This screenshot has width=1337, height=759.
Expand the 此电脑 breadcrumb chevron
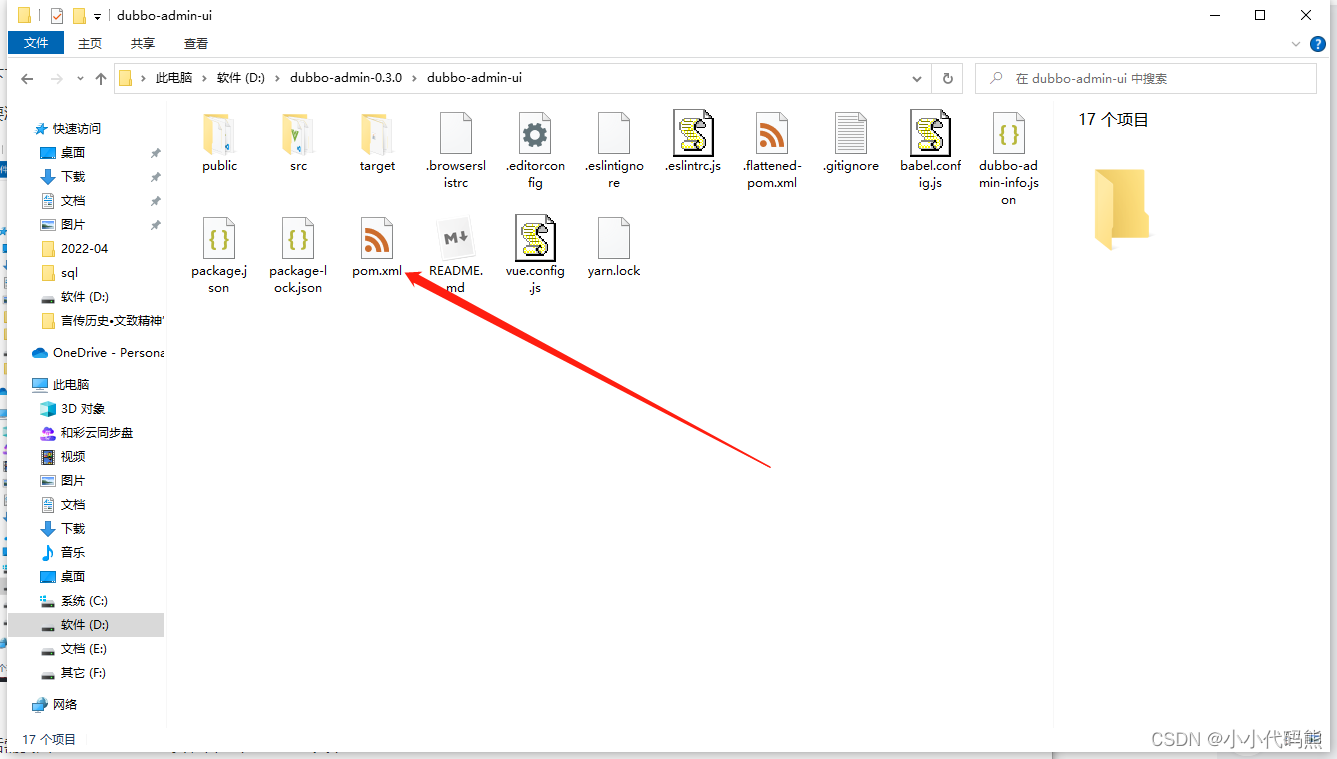pyautogui.click(x=204, y=78)
